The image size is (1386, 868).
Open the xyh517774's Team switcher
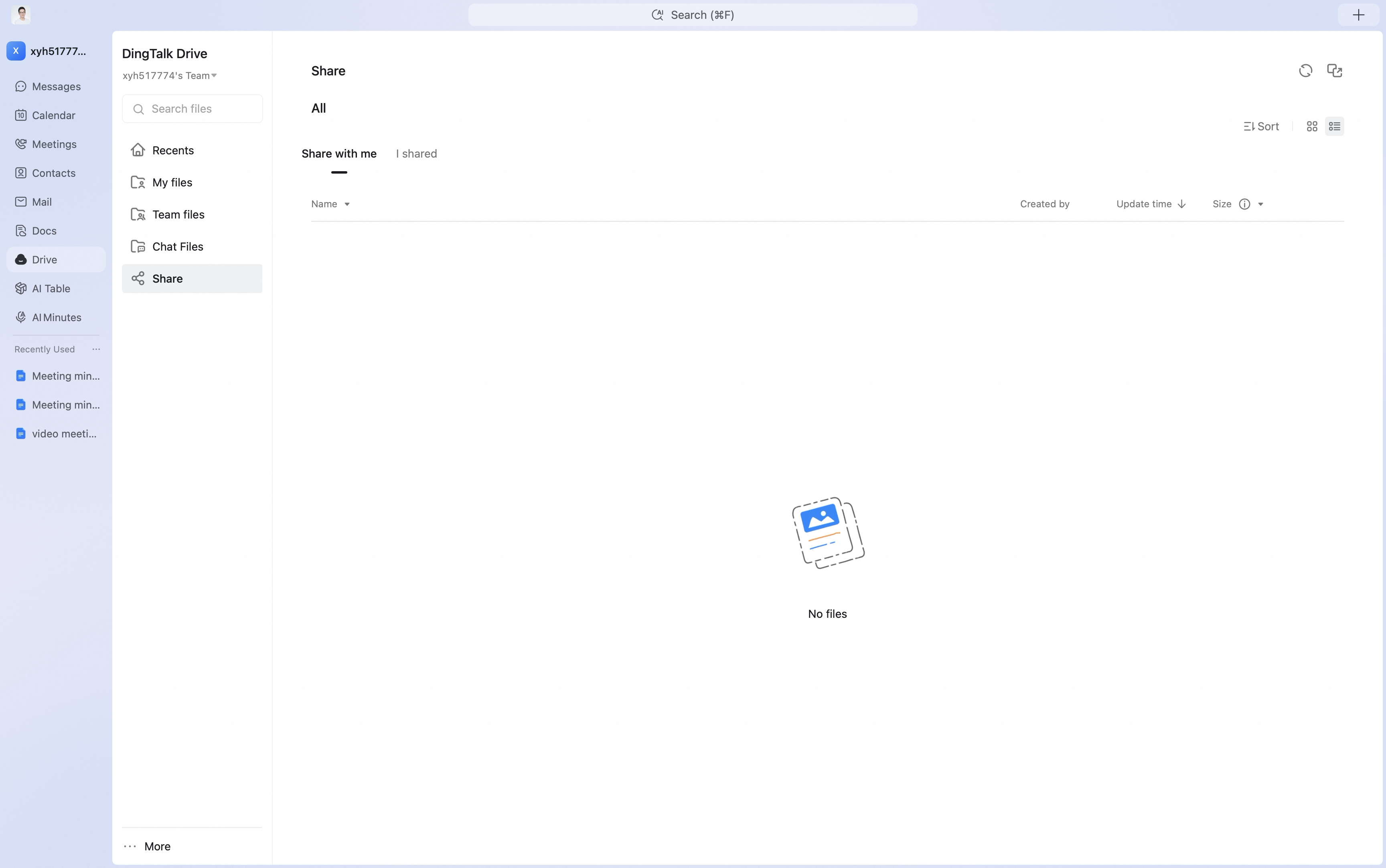click(x=169, y=76)
